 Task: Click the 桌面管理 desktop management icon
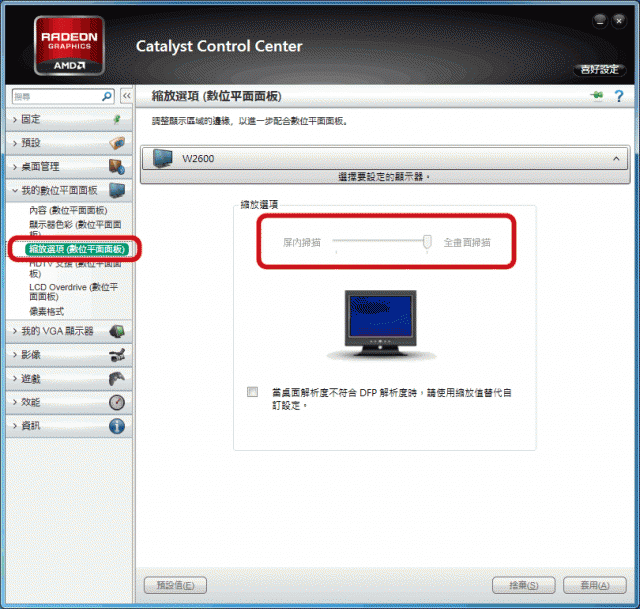coord(117,167)
